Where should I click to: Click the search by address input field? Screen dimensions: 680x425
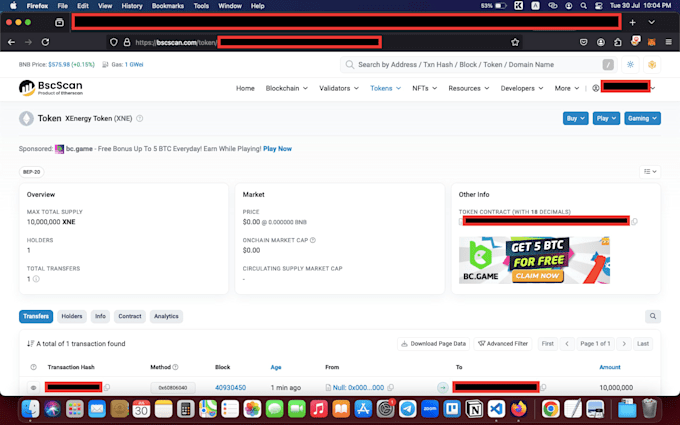477,65
